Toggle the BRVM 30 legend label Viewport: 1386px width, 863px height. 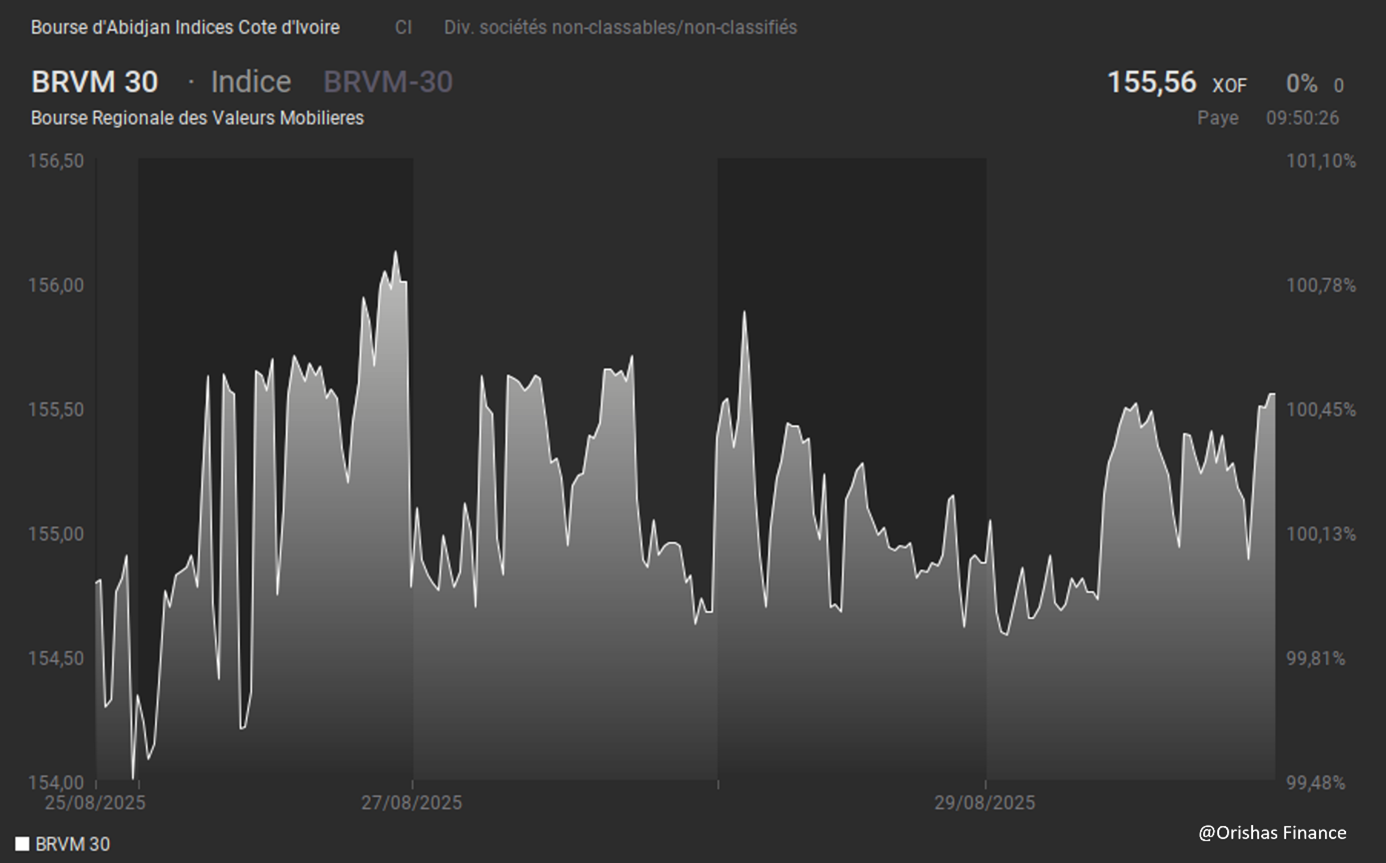73,844
